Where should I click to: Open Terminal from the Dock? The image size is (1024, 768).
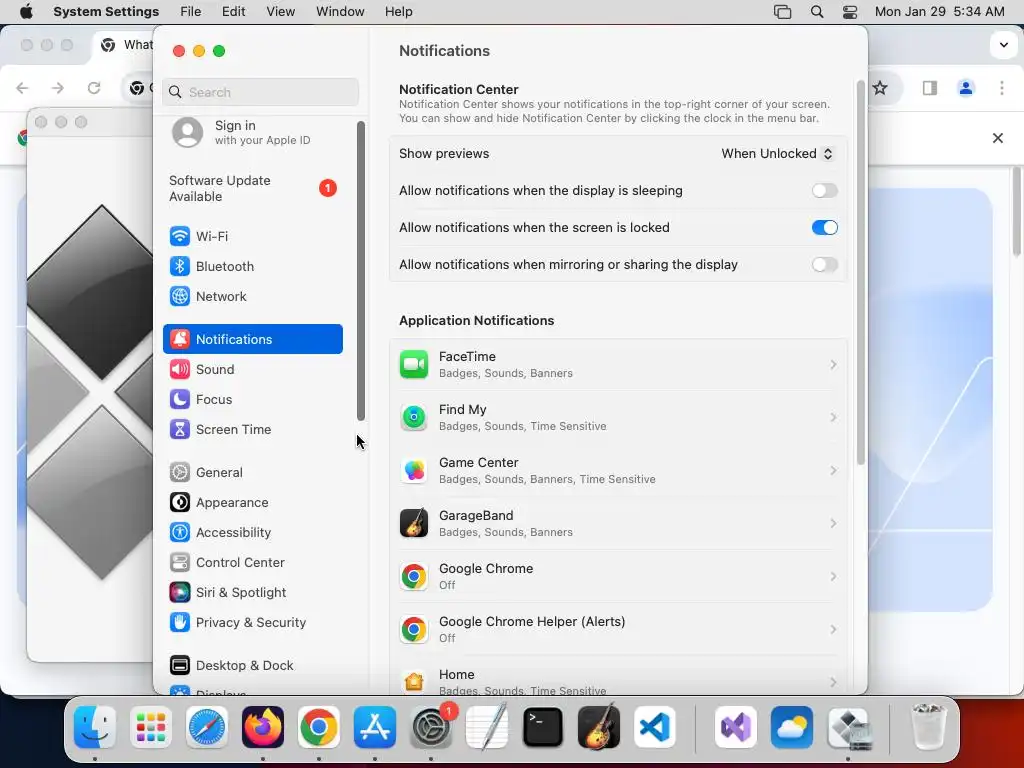[x=543, y=727]
